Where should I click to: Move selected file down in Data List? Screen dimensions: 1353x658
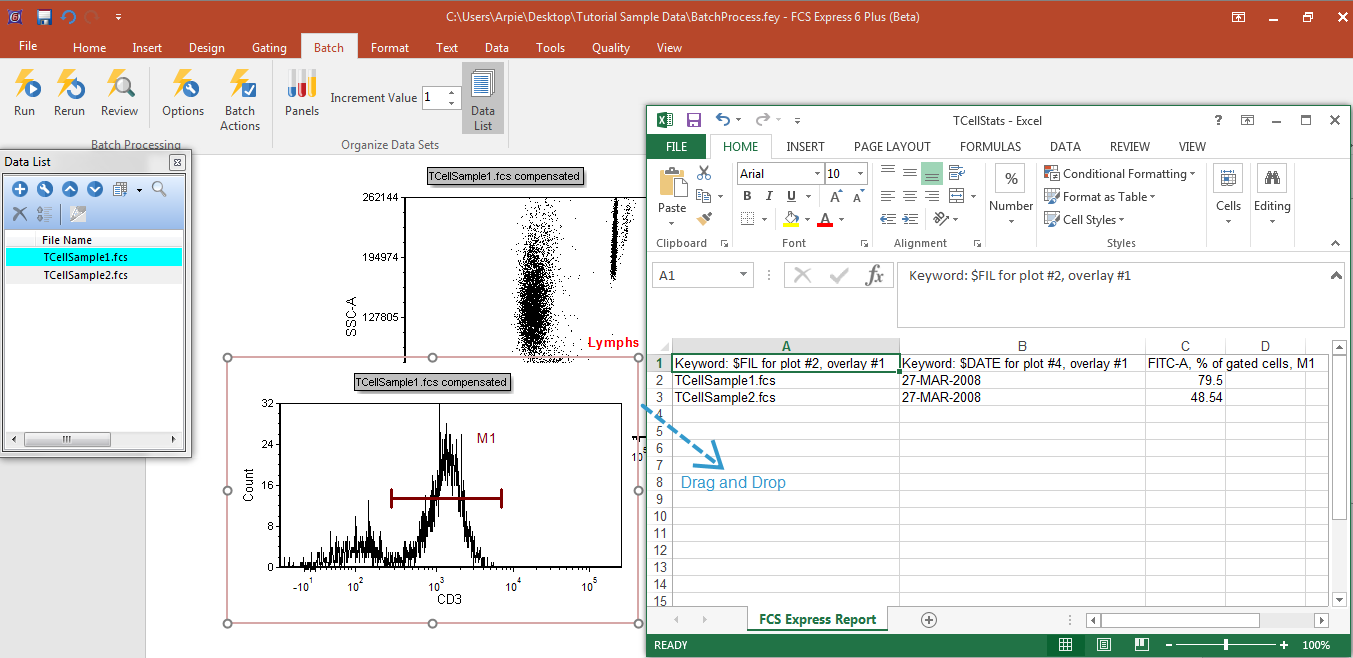pyautogui.click(x=95, y=189)
